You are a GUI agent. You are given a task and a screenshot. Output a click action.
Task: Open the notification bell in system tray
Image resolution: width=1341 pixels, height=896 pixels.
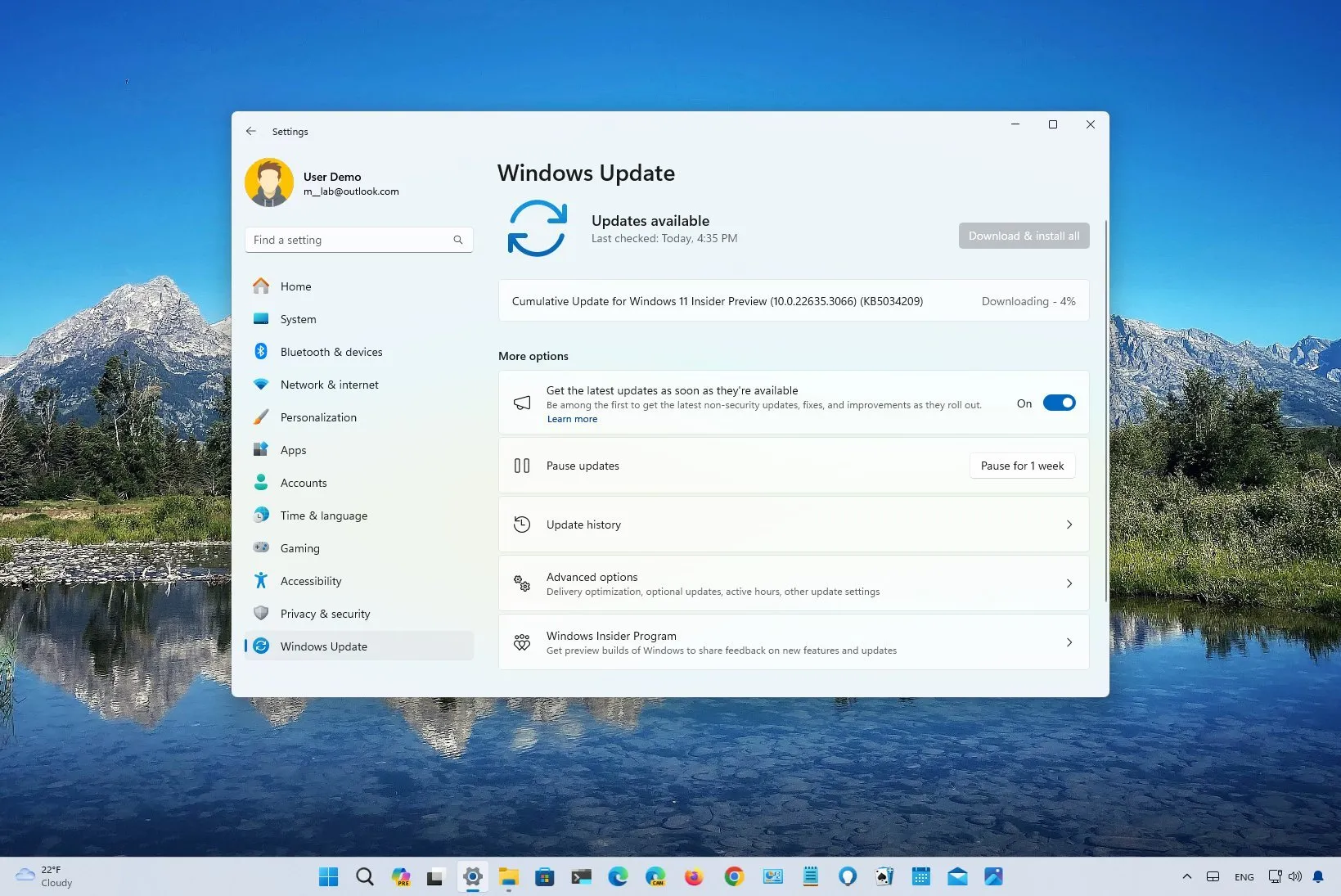(x=1321, y=876)
